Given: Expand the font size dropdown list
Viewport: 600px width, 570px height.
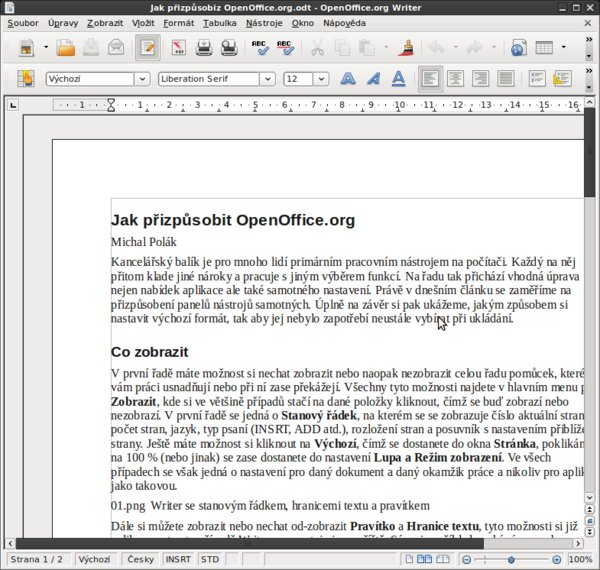Looking at the screenshot, I should point(321,79).
